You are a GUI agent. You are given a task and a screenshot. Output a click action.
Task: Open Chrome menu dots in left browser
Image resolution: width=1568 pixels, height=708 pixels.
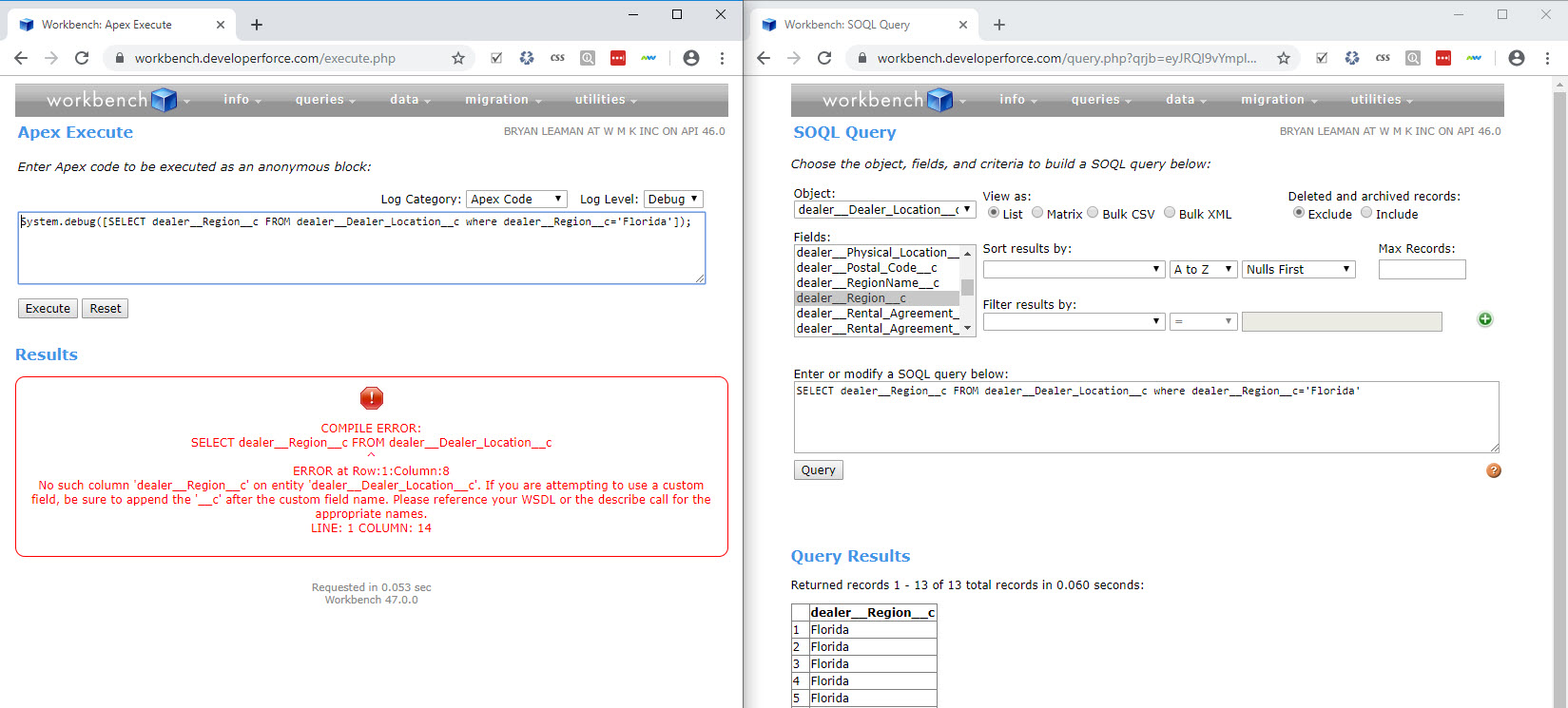[722, 58]
